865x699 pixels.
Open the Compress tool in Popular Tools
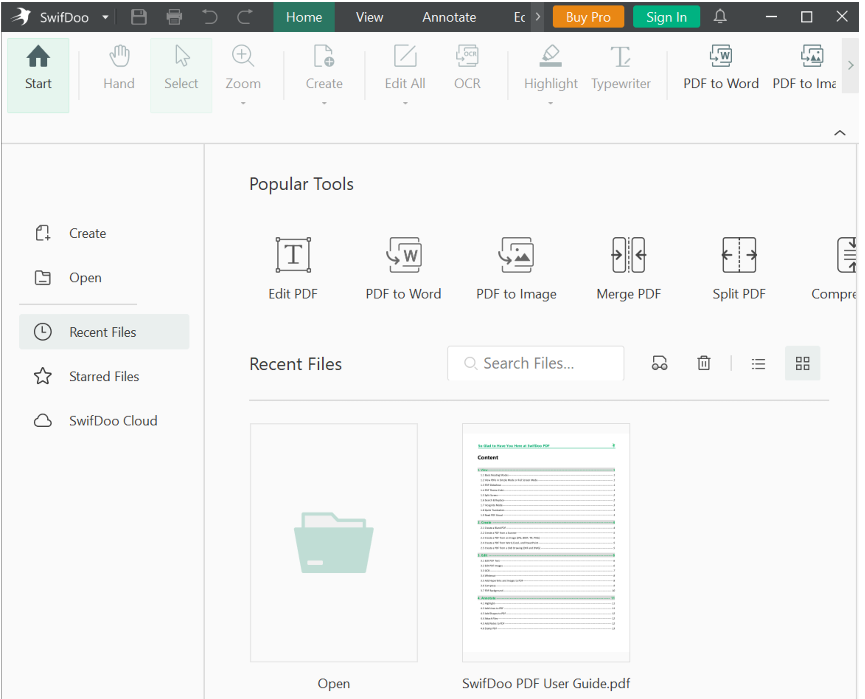834,269
